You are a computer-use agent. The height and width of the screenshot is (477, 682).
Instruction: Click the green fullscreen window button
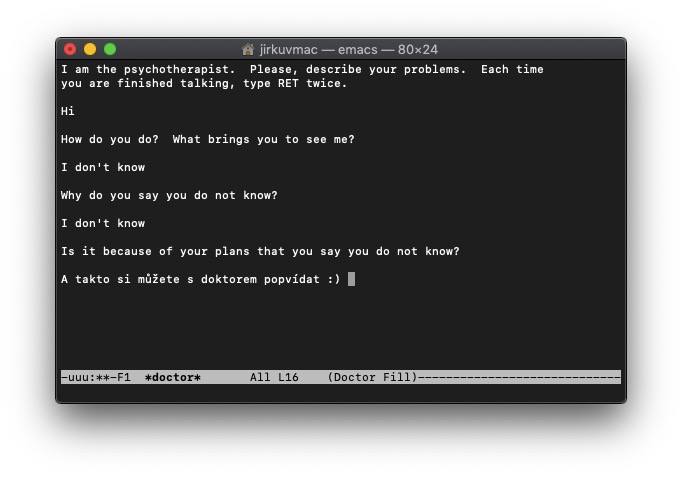point(110,49)
